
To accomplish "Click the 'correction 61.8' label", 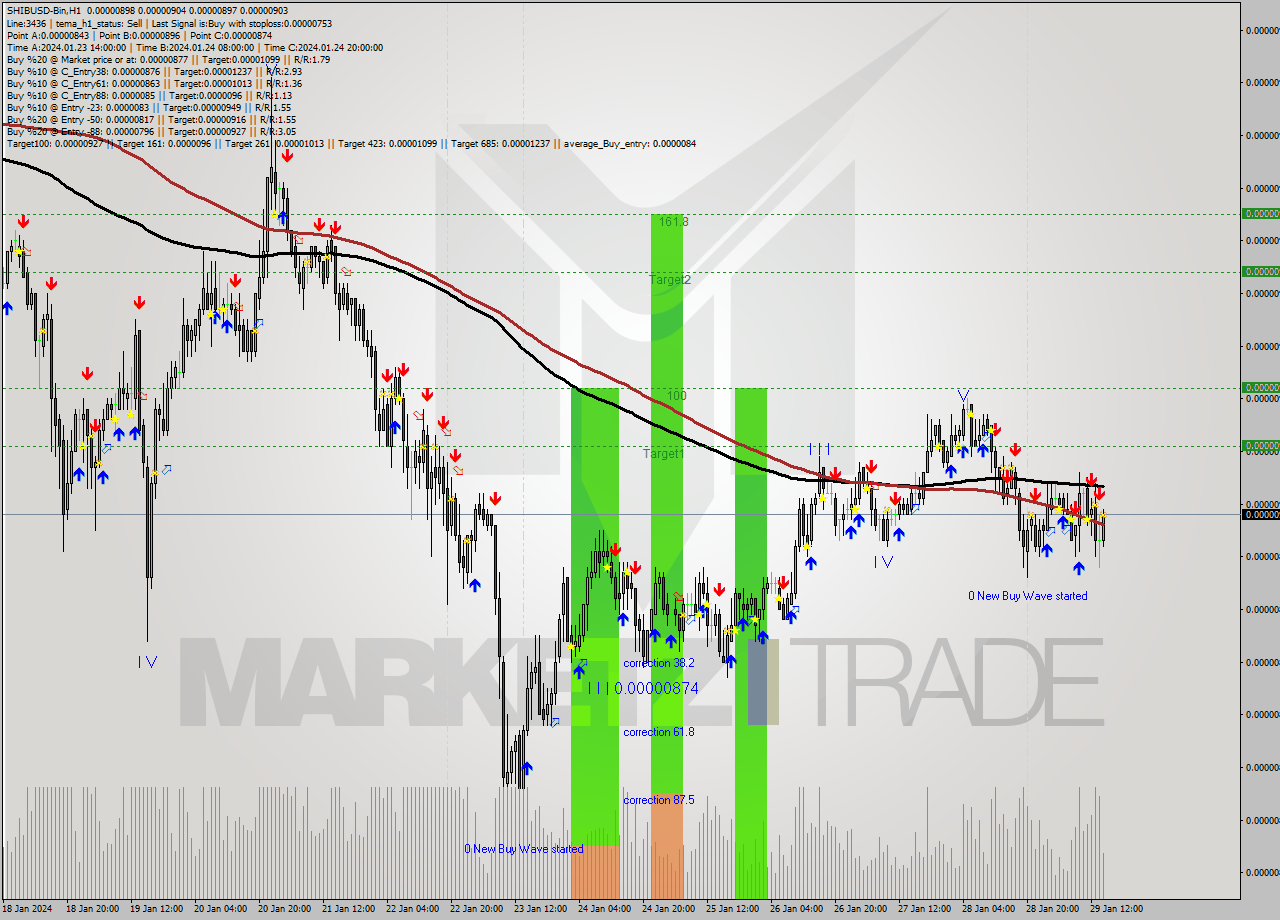I will [x=658, y=732].
